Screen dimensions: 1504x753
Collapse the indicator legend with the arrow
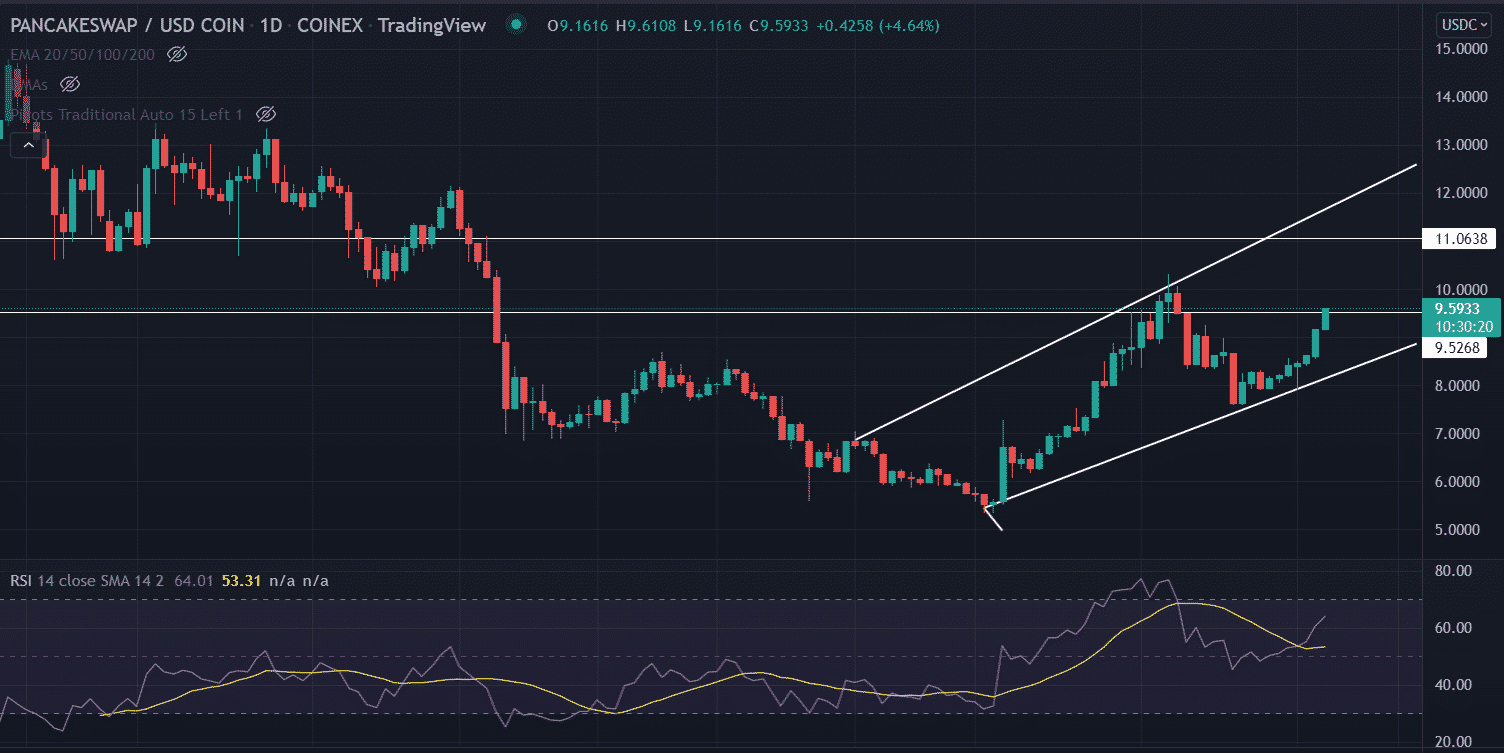click(28, 145)
